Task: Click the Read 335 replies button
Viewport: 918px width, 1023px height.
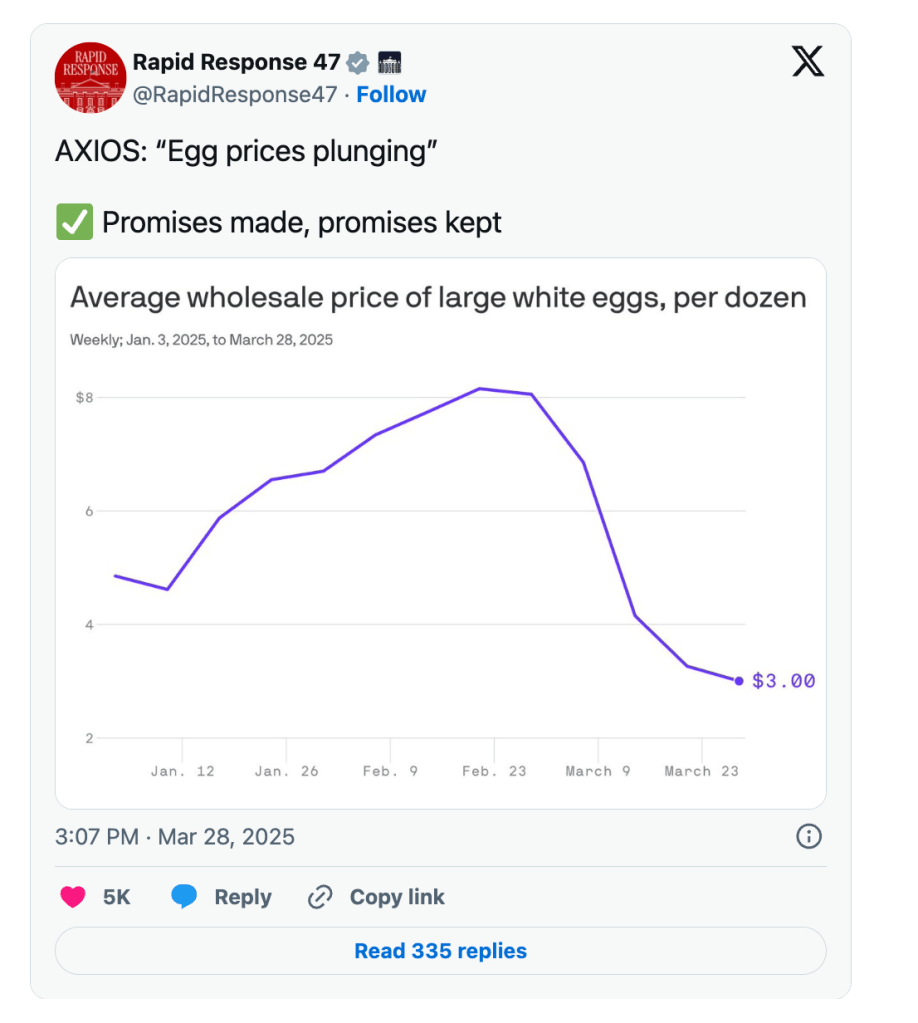Action: (x=440, y=951)
